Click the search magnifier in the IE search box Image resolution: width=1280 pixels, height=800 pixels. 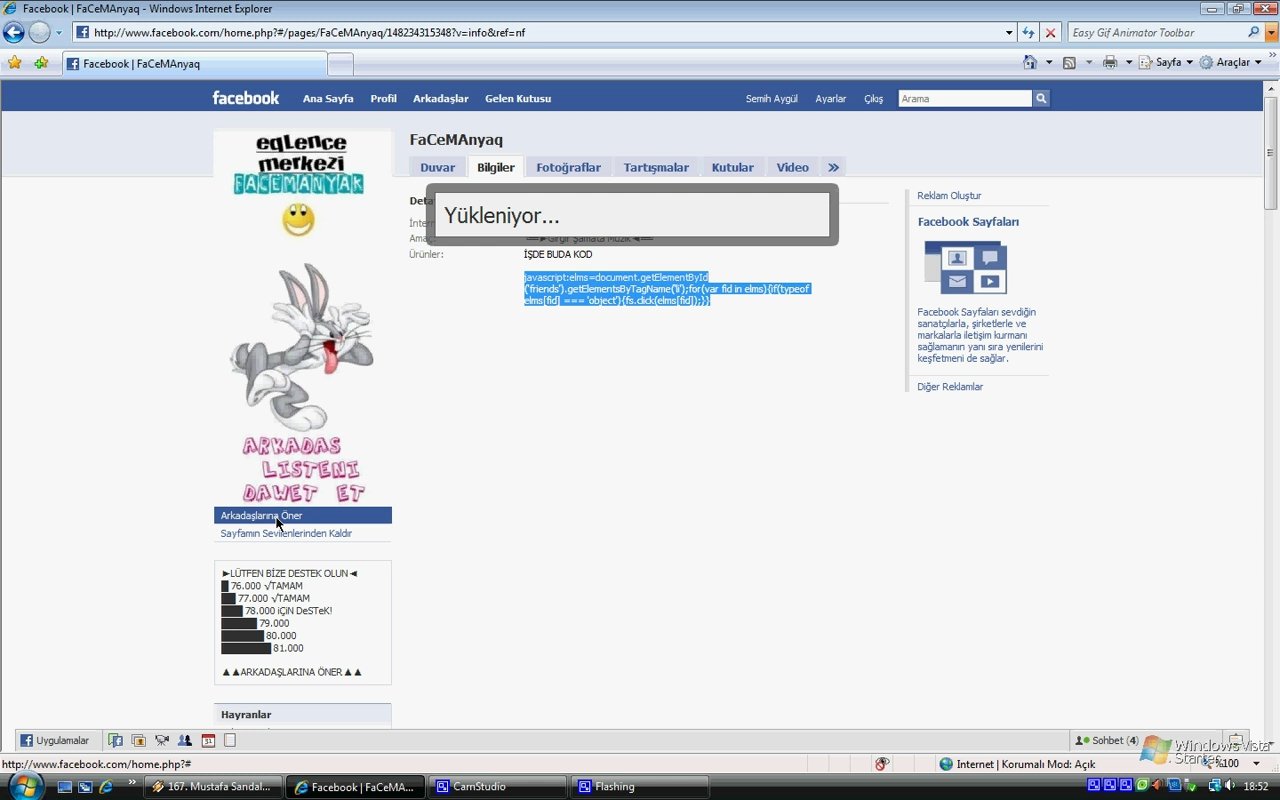[1254, 32]
